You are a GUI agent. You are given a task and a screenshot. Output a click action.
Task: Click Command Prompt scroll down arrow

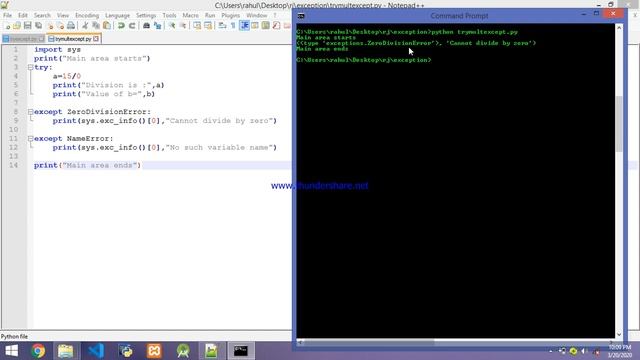(x=619, y=334)
